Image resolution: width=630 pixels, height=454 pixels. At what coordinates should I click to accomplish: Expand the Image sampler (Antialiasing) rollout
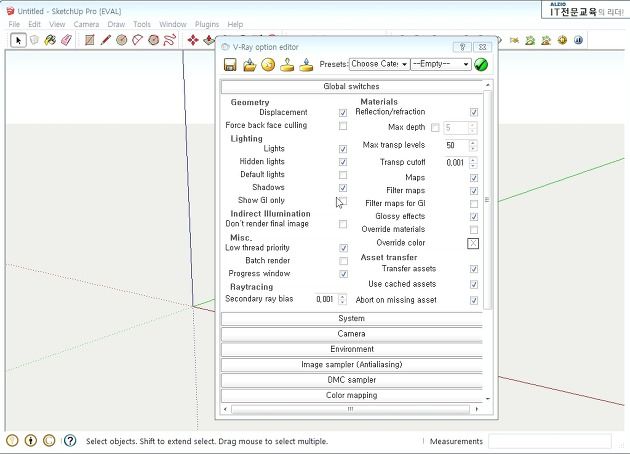(x=352, y=364)
